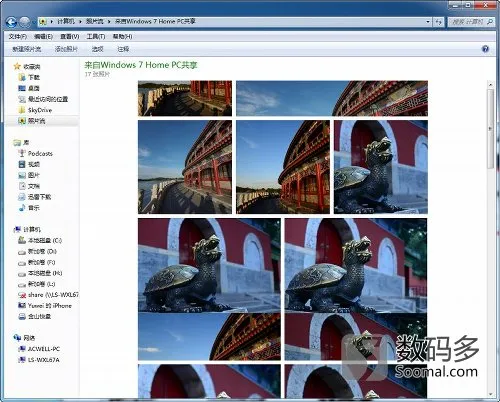The image size is (500, 402).
Task: Expand the breadcrumb arrow before 计算机
Action: coord(52,22)
